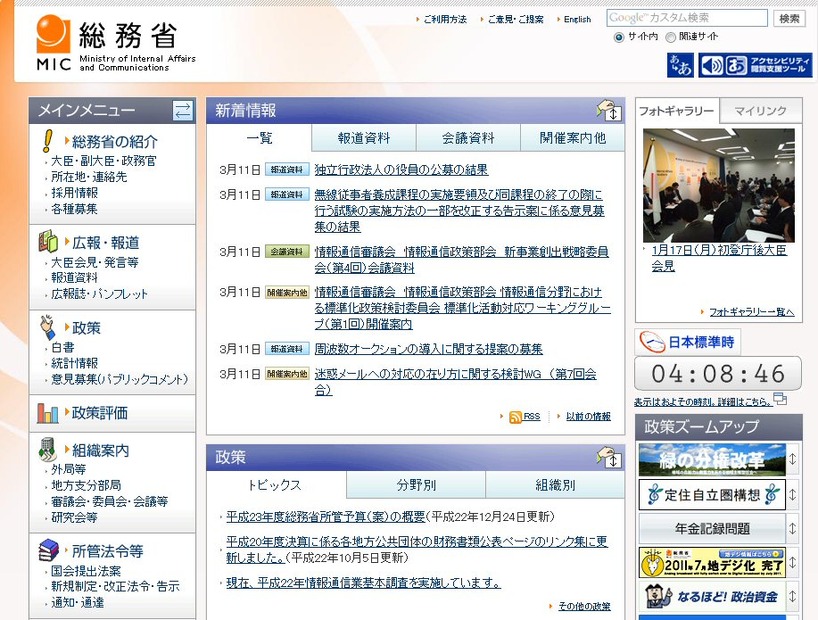This screenshot has height=620, width=818.
Task: Open 平成23年度総務省所管予算(案)の概要 link
Action: 326,517
